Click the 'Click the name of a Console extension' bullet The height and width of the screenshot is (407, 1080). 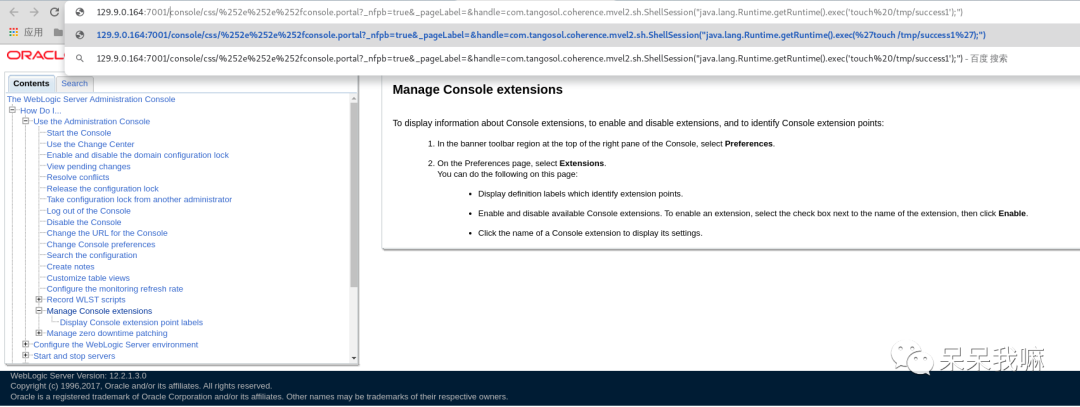tap(590, 233)
